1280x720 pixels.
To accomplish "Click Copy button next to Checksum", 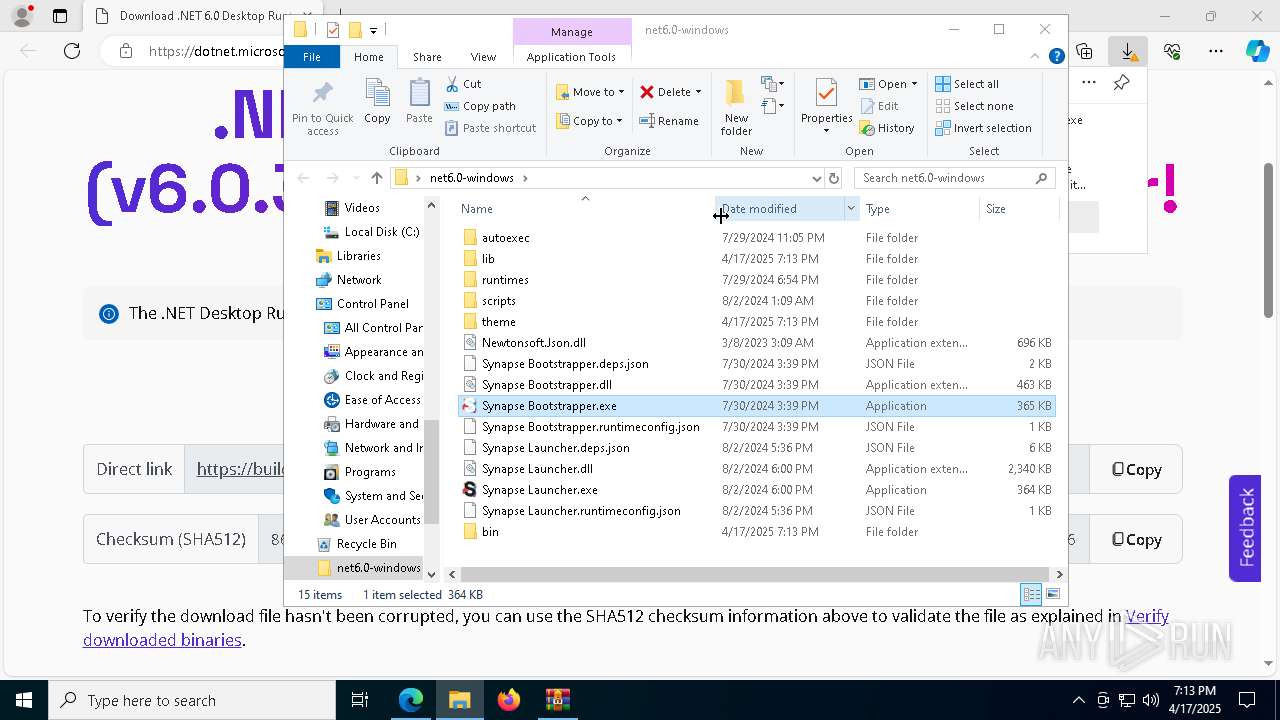I will (x=1136, y=540).
